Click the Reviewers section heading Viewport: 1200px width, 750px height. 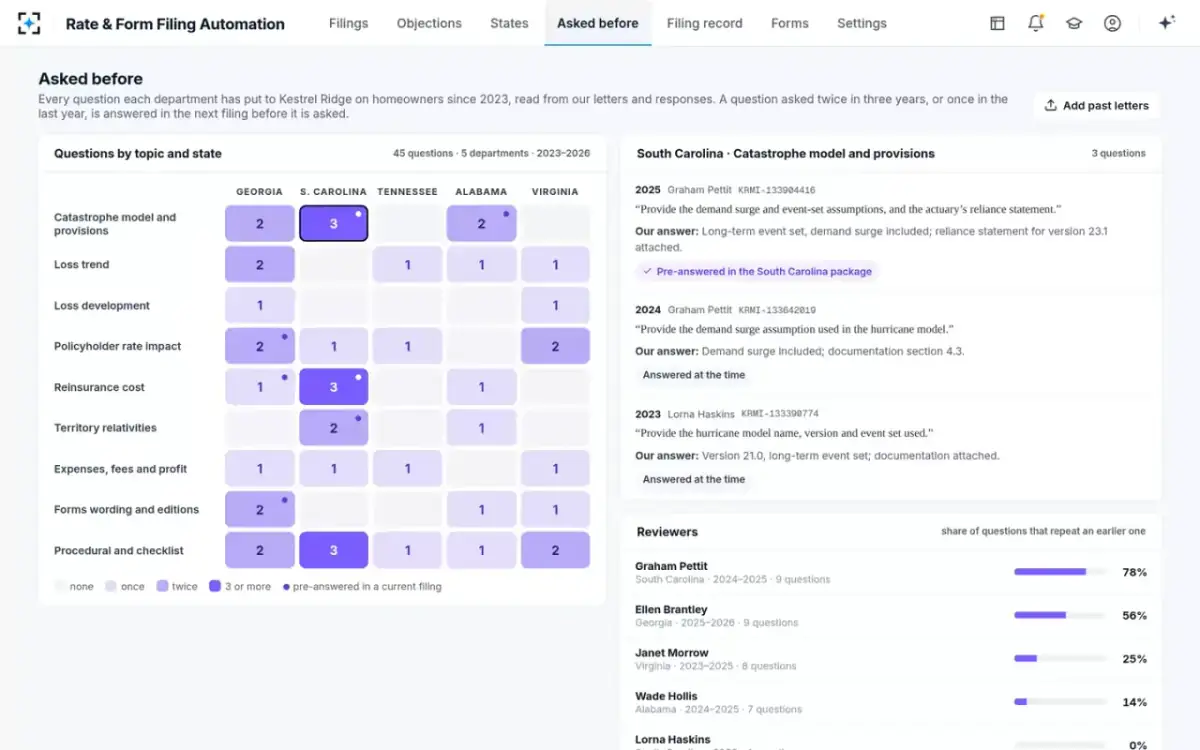(667, 532)
